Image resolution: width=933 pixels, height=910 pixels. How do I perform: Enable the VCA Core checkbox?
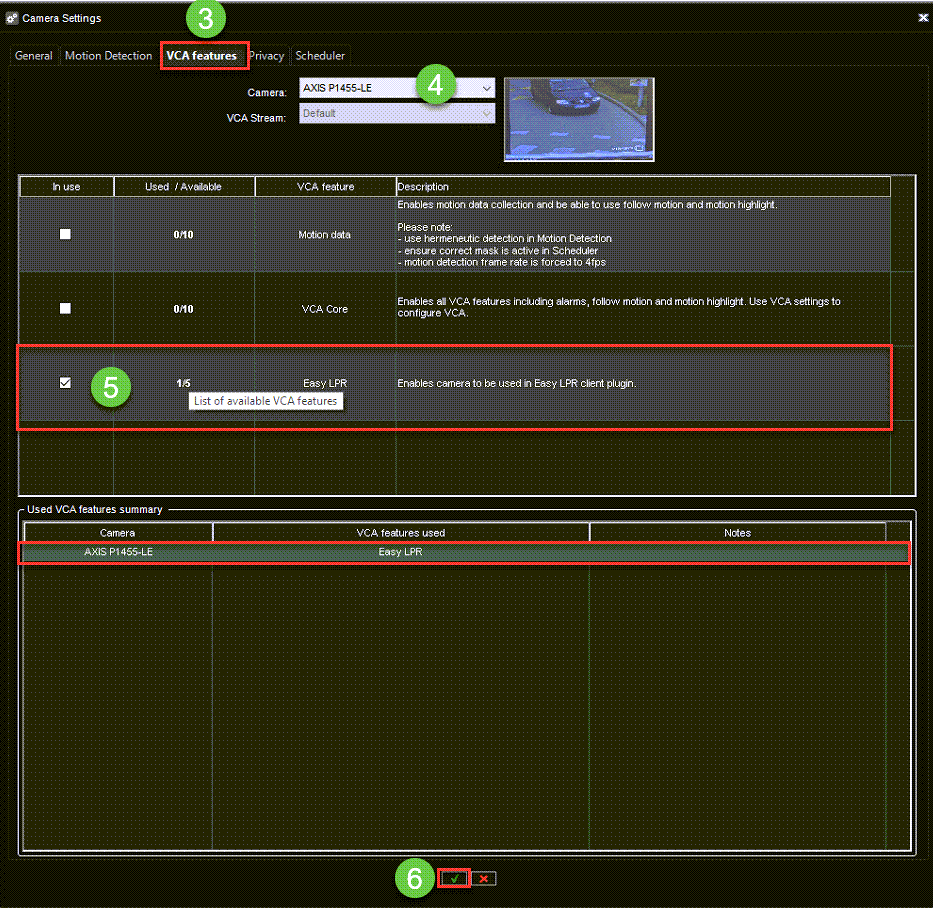pyautogui.click(x=65, y=308)
